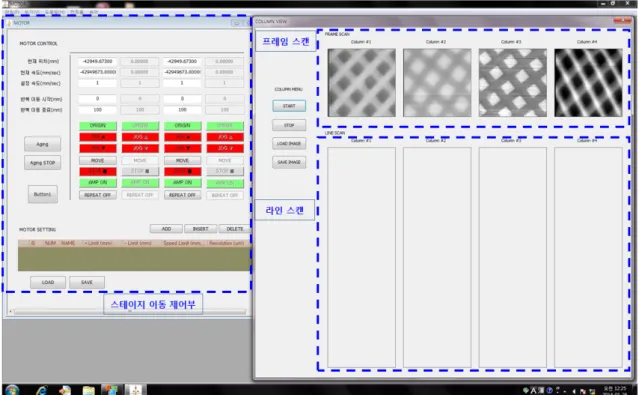The width and height of the screenshot is (639, 395).
Task: Click STOP in the Column Menu
Action: tap(289, 125)
